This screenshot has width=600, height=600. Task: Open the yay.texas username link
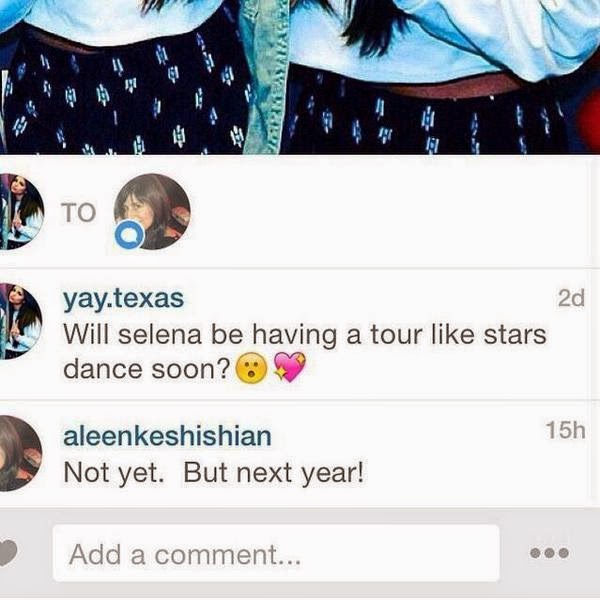pyautogui.click(x=124, y=299)
